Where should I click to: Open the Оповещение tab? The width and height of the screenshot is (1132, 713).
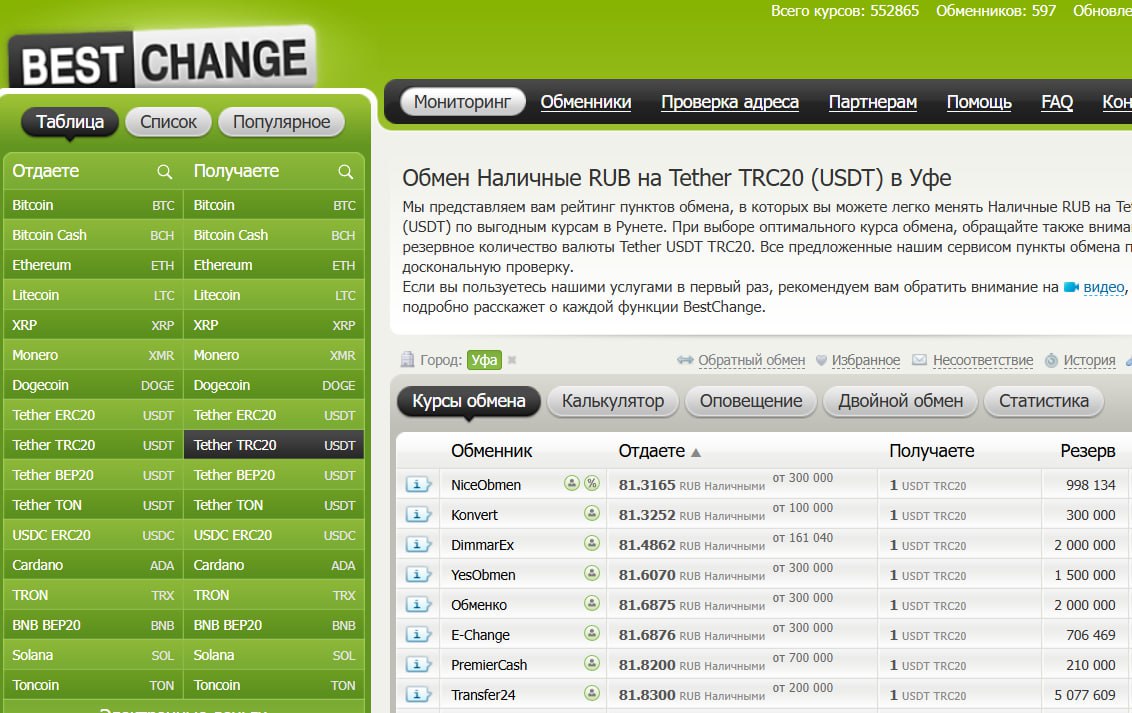click(751, 401)
